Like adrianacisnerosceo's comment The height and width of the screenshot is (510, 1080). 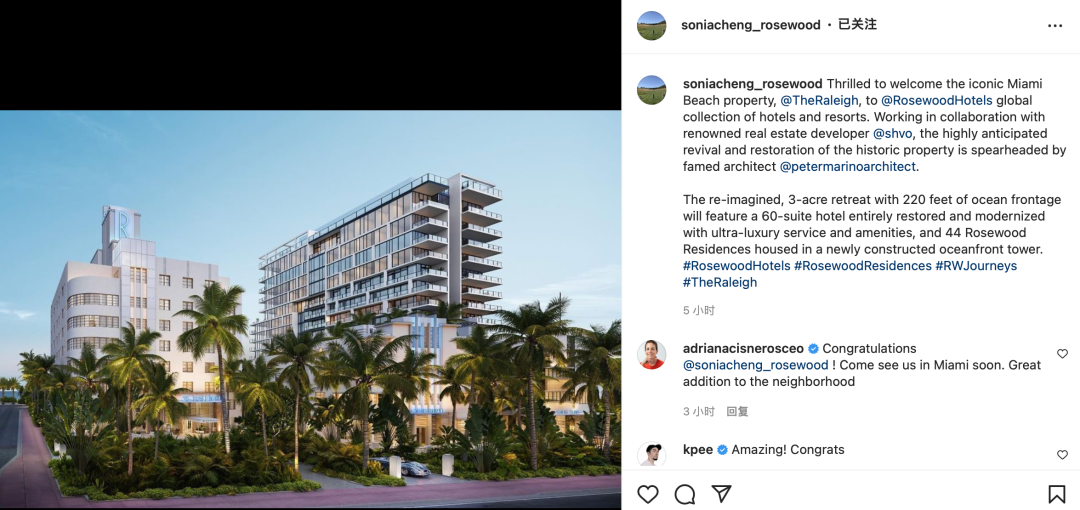[1062, 354]
